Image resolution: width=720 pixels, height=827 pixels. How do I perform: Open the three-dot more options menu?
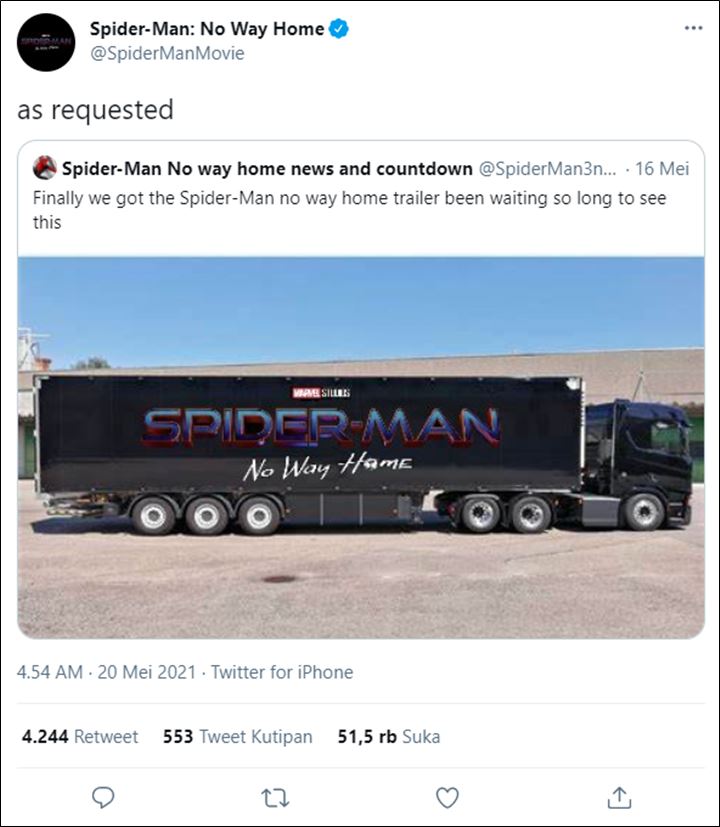tap(693, 28)
